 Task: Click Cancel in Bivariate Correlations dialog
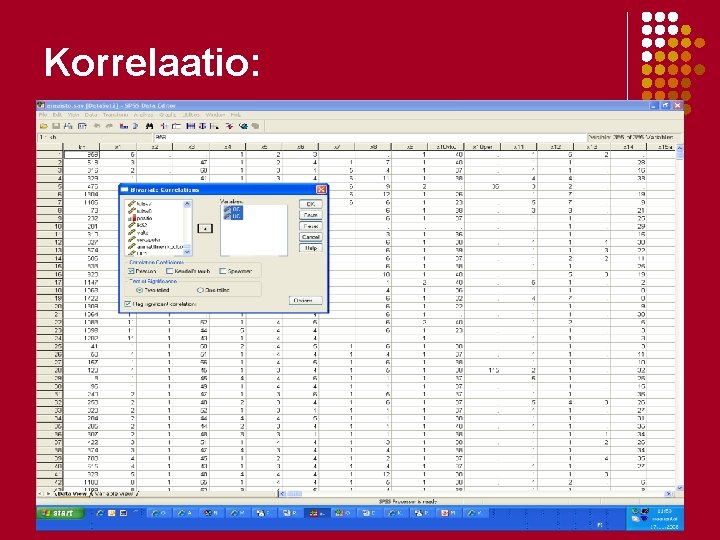click(x=310, y=237)
